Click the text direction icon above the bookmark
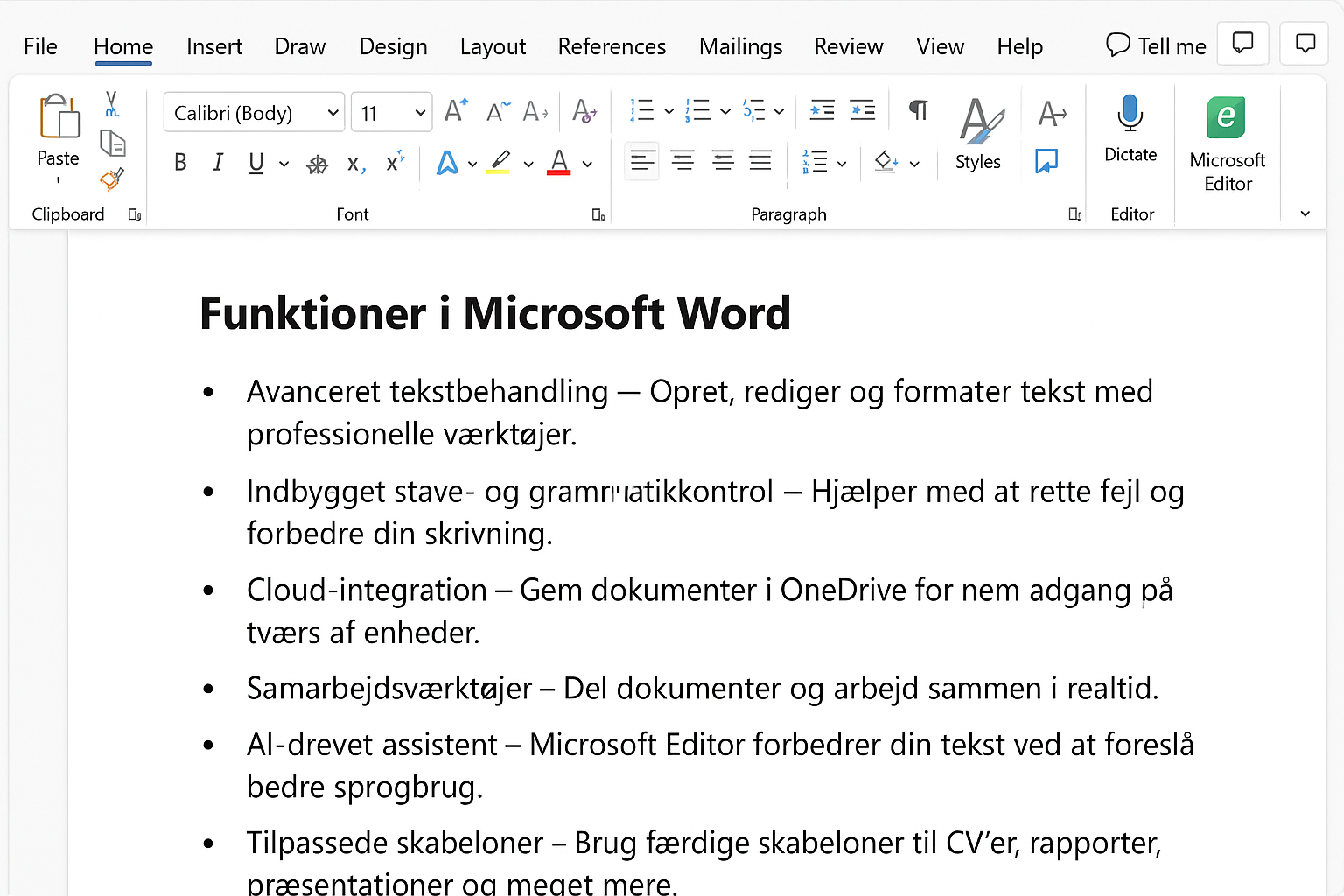This screenshot has width=1344, height=896. 1052,113
